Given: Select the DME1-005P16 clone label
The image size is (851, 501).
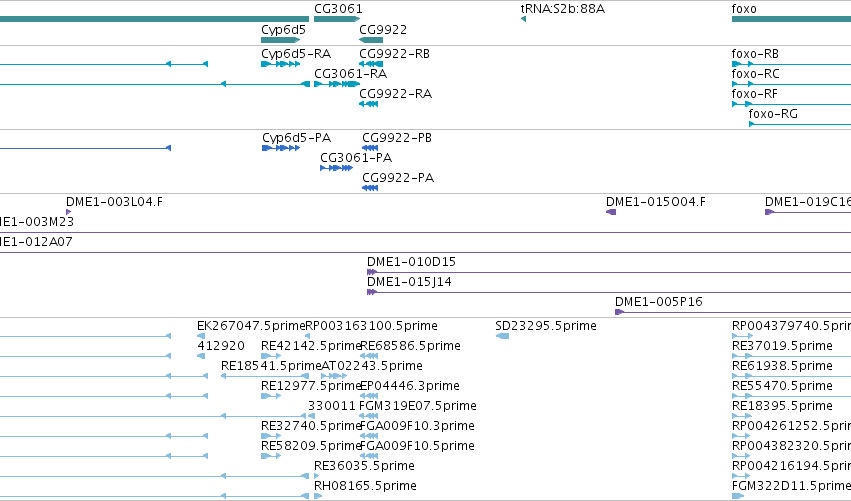Looking at the screenshot, I should tap(658, 302).
